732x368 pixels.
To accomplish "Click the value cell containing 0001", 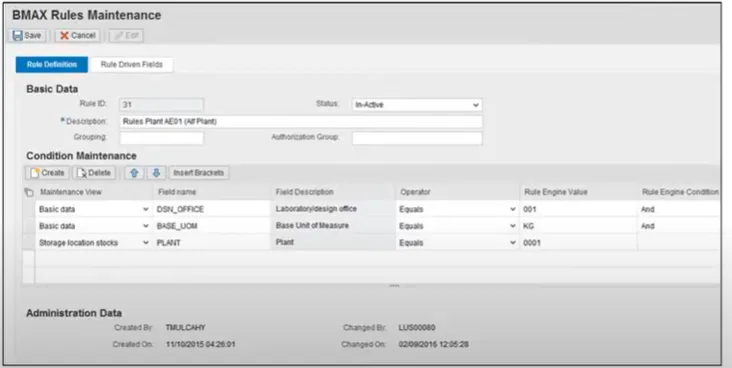I will 579,243.
